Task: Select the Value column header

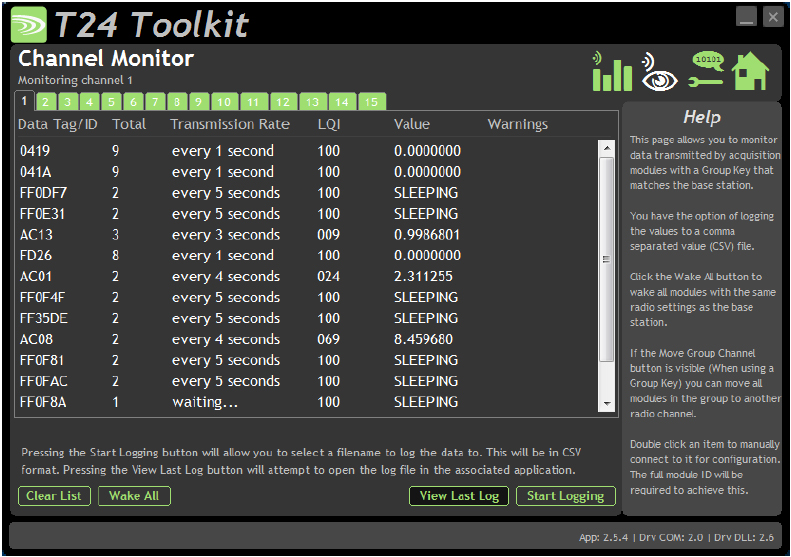Action: click(x=412, y=124)
